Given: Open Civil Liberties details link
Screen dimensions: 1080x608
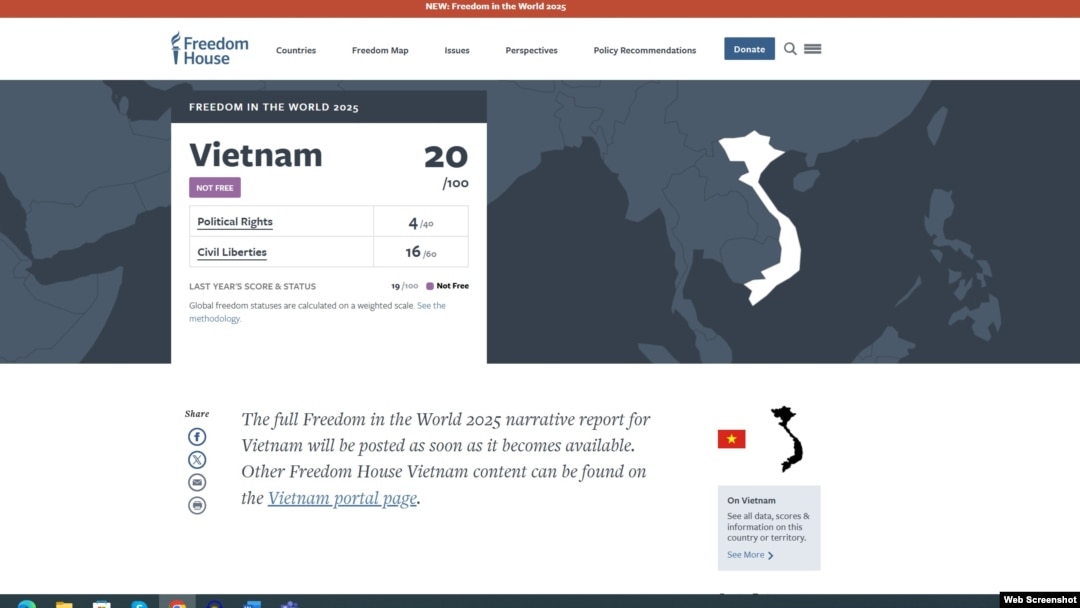Looking at the screenshot, I should coord(232,252).
